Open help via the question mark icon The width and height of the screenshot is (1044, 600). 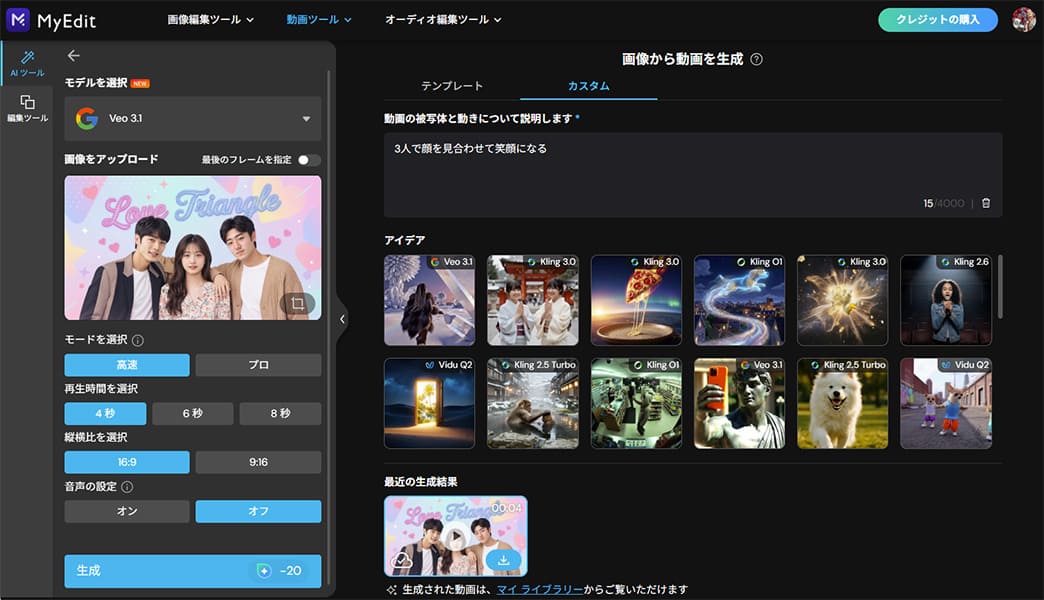(x=758, y=58)
